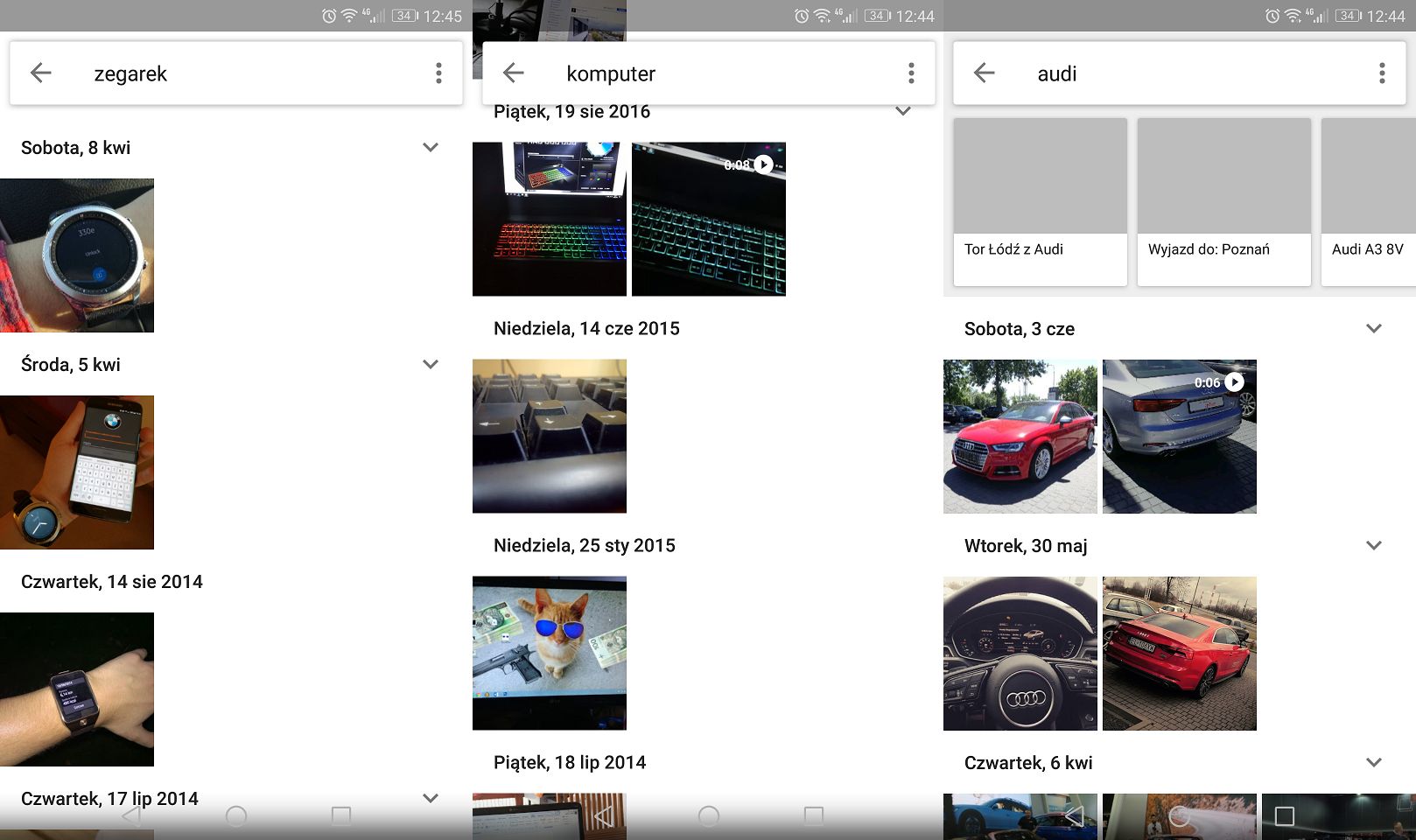Open the cat with sunglasses photo
This screenshot has height=840, width=1416.
click(549, 653)
